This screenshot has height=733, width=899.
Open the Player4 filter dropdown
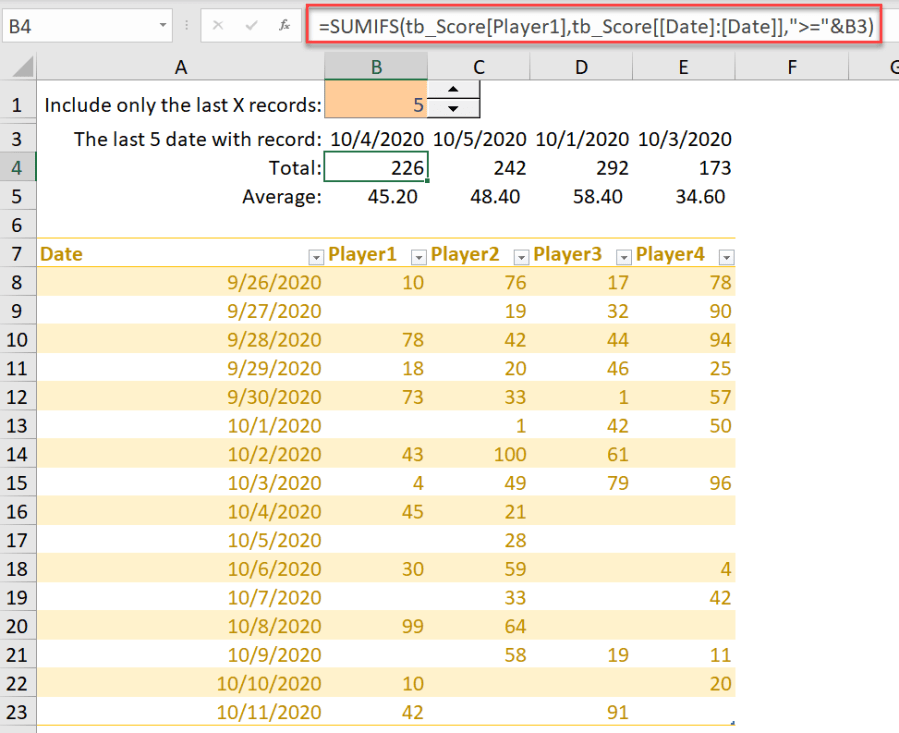coord(726,256)
